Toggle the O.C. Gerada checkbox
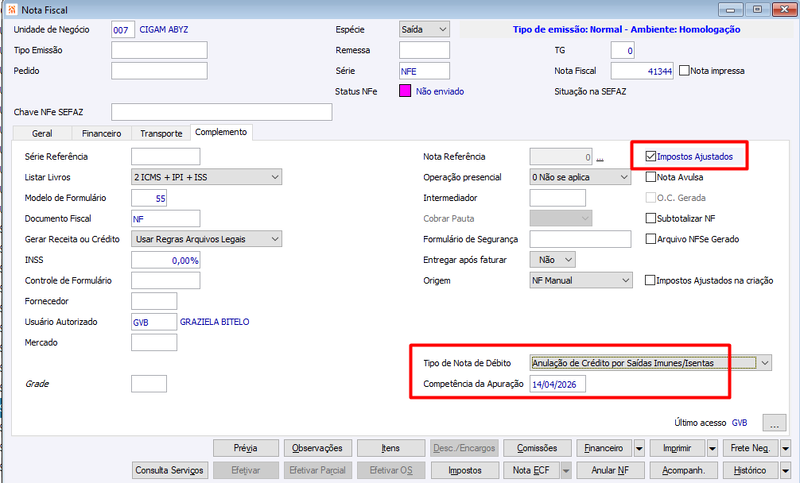This screenshot has width=800, height=483. click(x=651, y=197)
